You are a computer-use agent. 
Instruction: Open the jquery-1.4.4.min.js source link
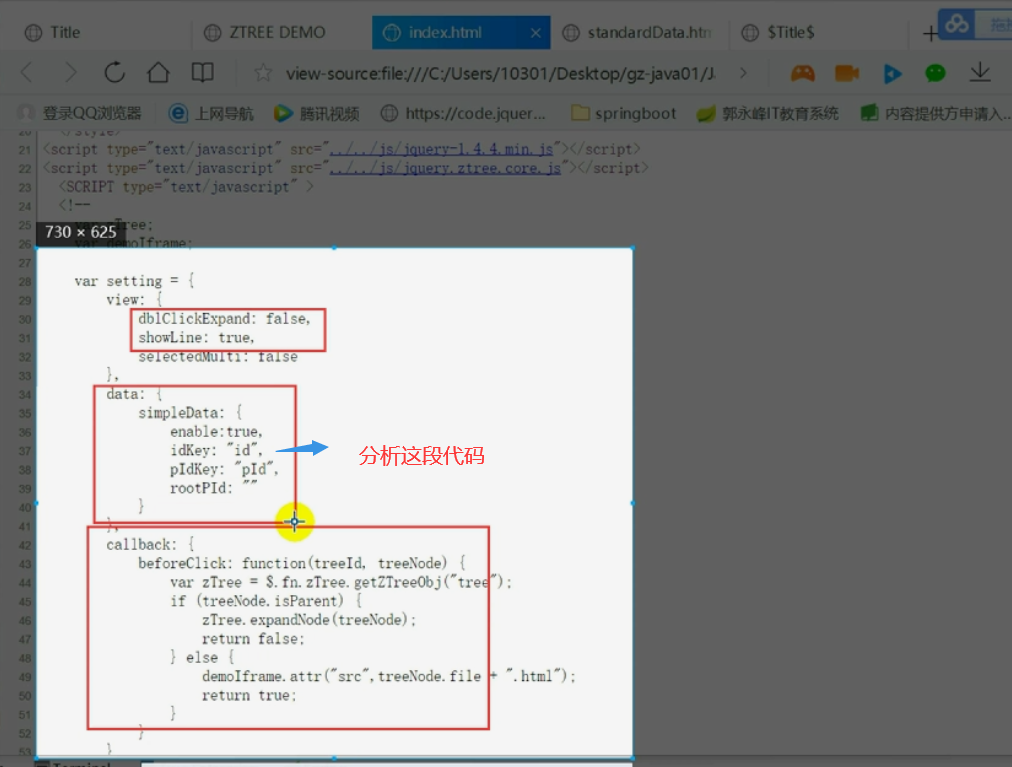[x=441, y=149]
